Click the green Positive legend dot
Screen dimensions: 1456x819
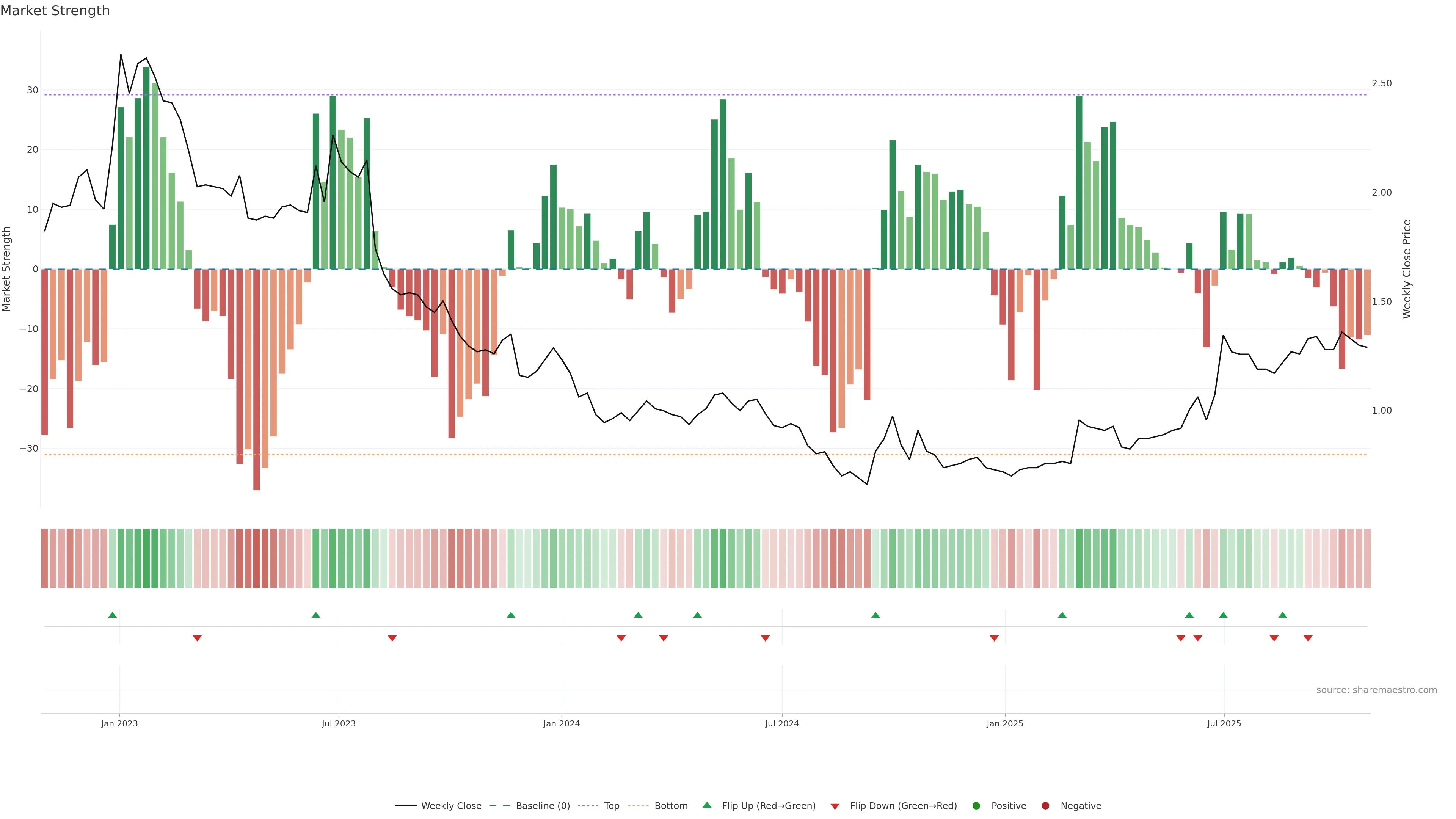pyautogui.click(x=976, y=806)
